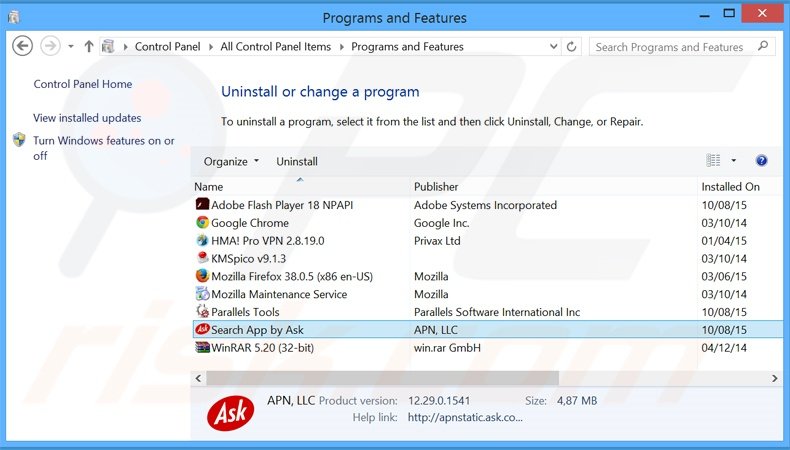Select the Google Chrome entry
This screenshot has height=450, width=790.
(250, 223)
